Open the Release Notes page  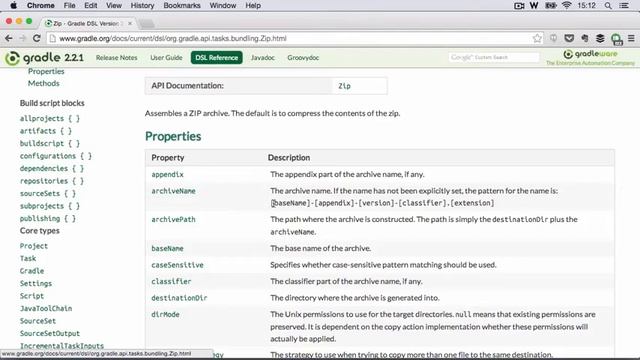coord(116,58)
